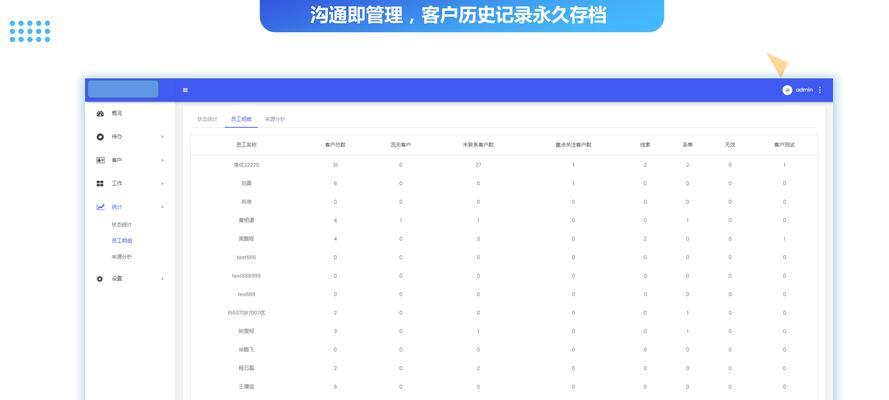This screenshot has width=889, height=400.
Task: Click the 概况 dashboard icon in the sidebar
Action: point(100,113)
